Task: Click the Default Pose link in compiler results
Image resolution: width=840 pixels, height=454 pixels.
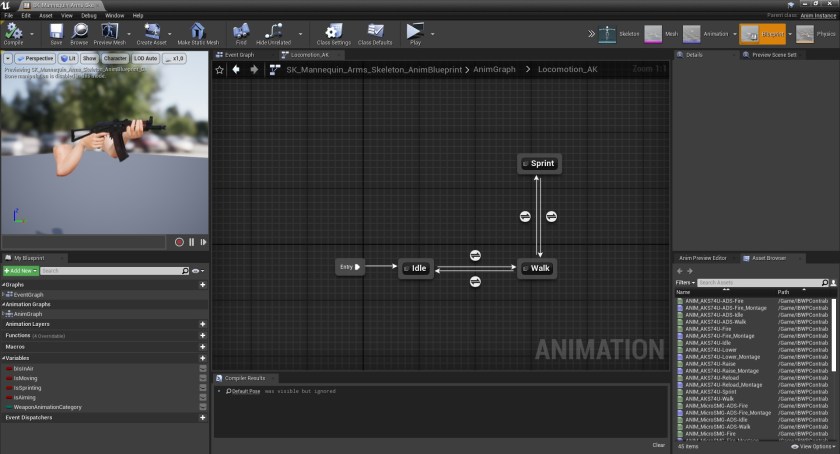Action: pos(245,391)
